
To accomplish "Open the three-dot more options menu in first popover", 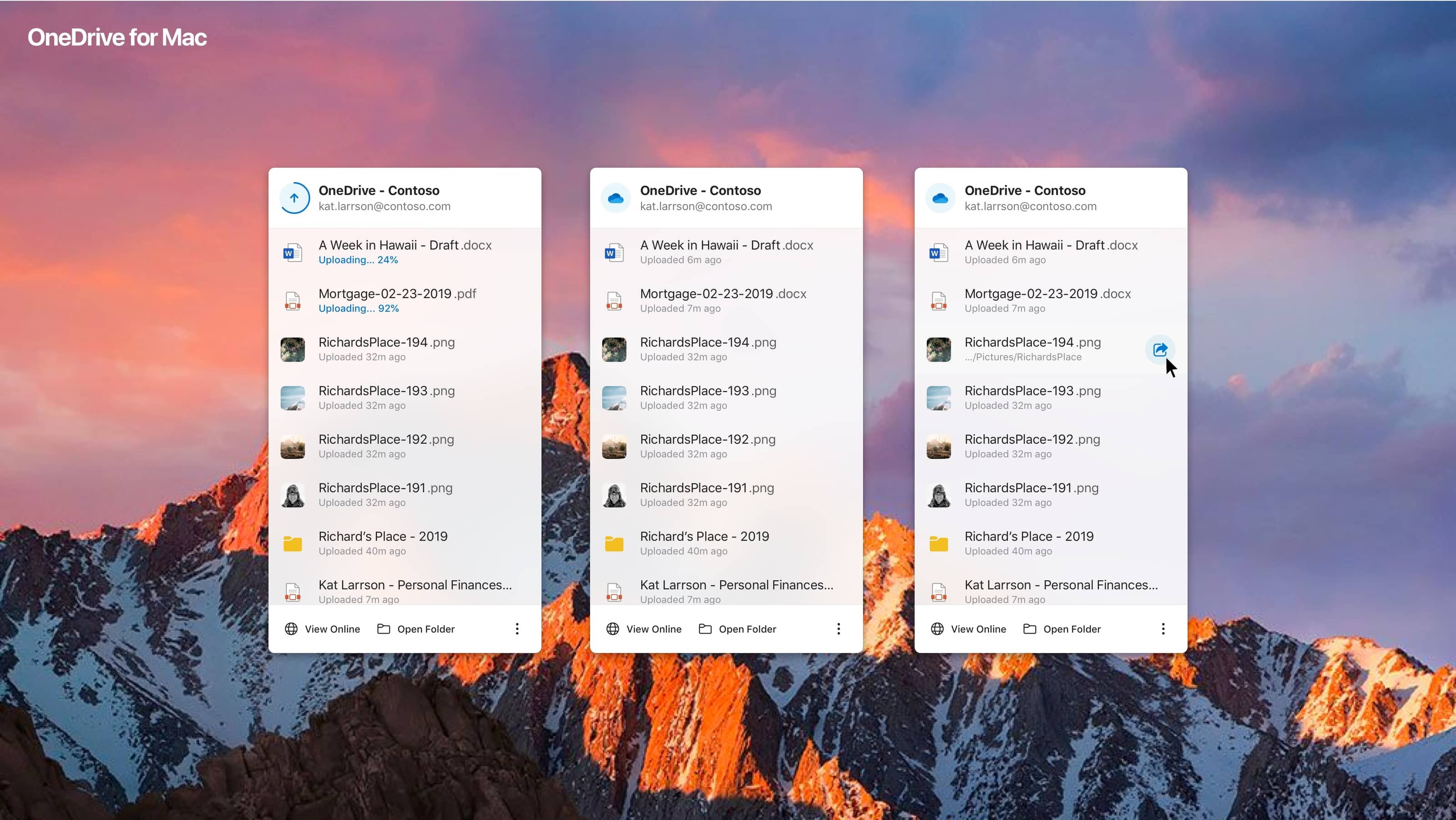I will 516,629.
